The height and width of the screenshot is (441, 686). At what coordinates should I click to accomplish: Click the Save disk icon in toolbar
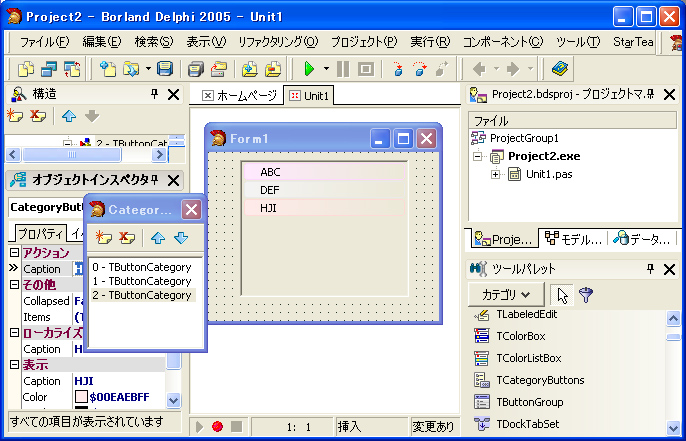[165, 69]
